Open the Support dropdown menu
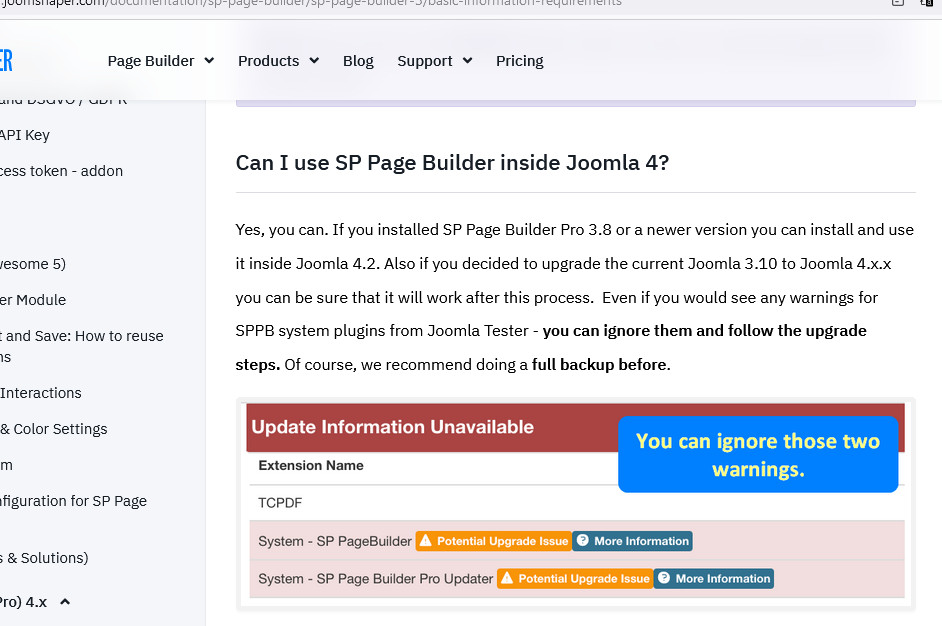Viewport: 942px width, 626px height. 434,61
